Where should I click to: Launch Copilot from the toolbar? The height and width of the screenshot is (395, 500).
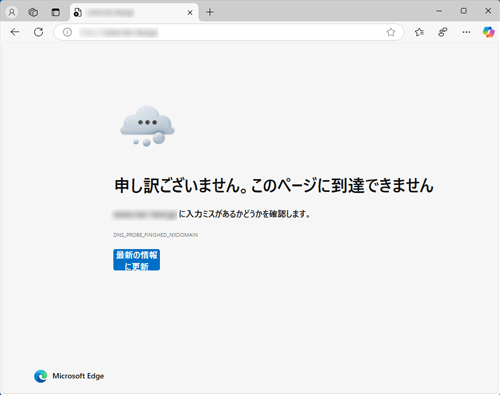[489, 32]
